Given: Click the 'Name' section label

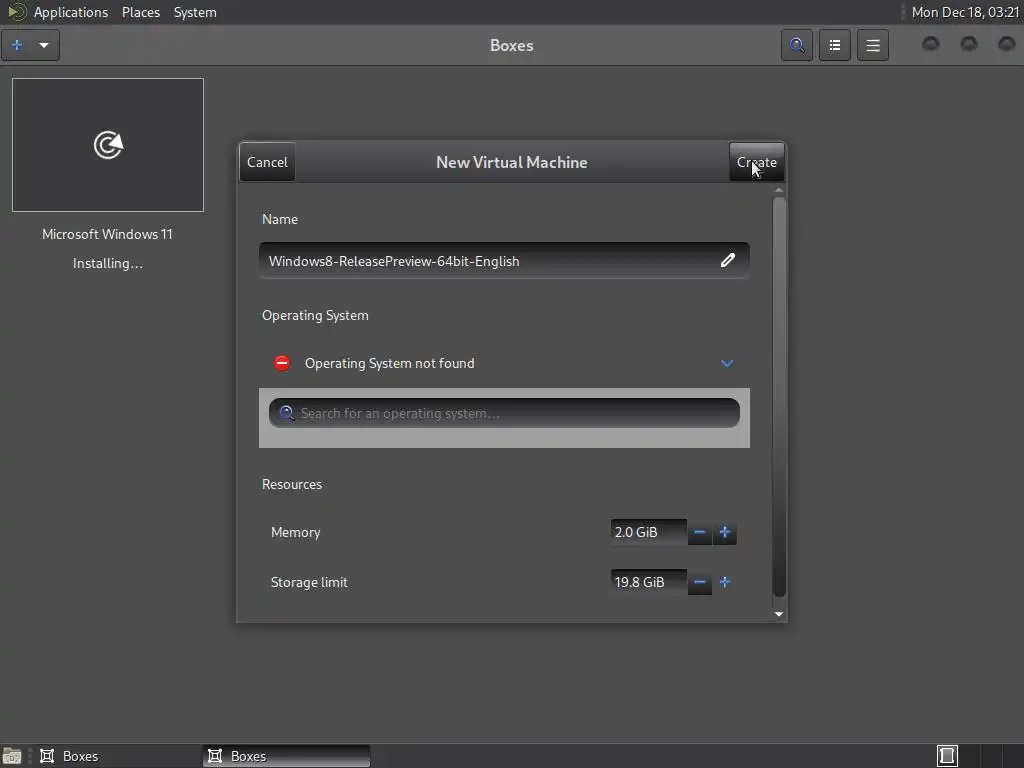Looking at the screenshot, I should 280,219.
